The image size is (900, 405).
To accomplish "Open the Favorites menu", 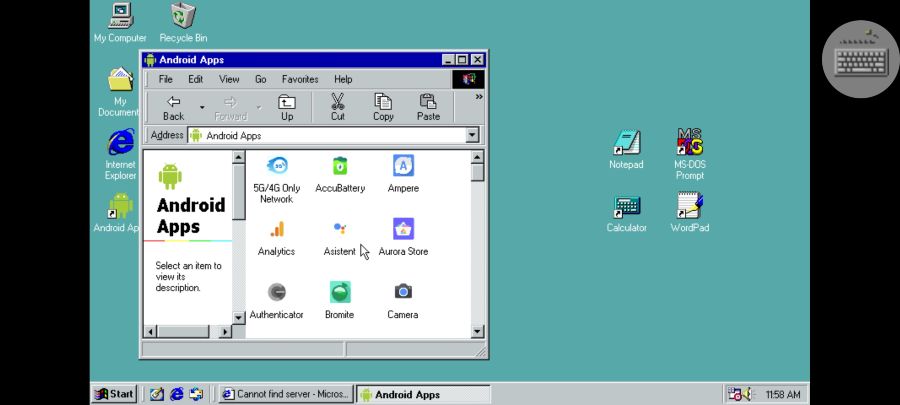I will point(300,79).
